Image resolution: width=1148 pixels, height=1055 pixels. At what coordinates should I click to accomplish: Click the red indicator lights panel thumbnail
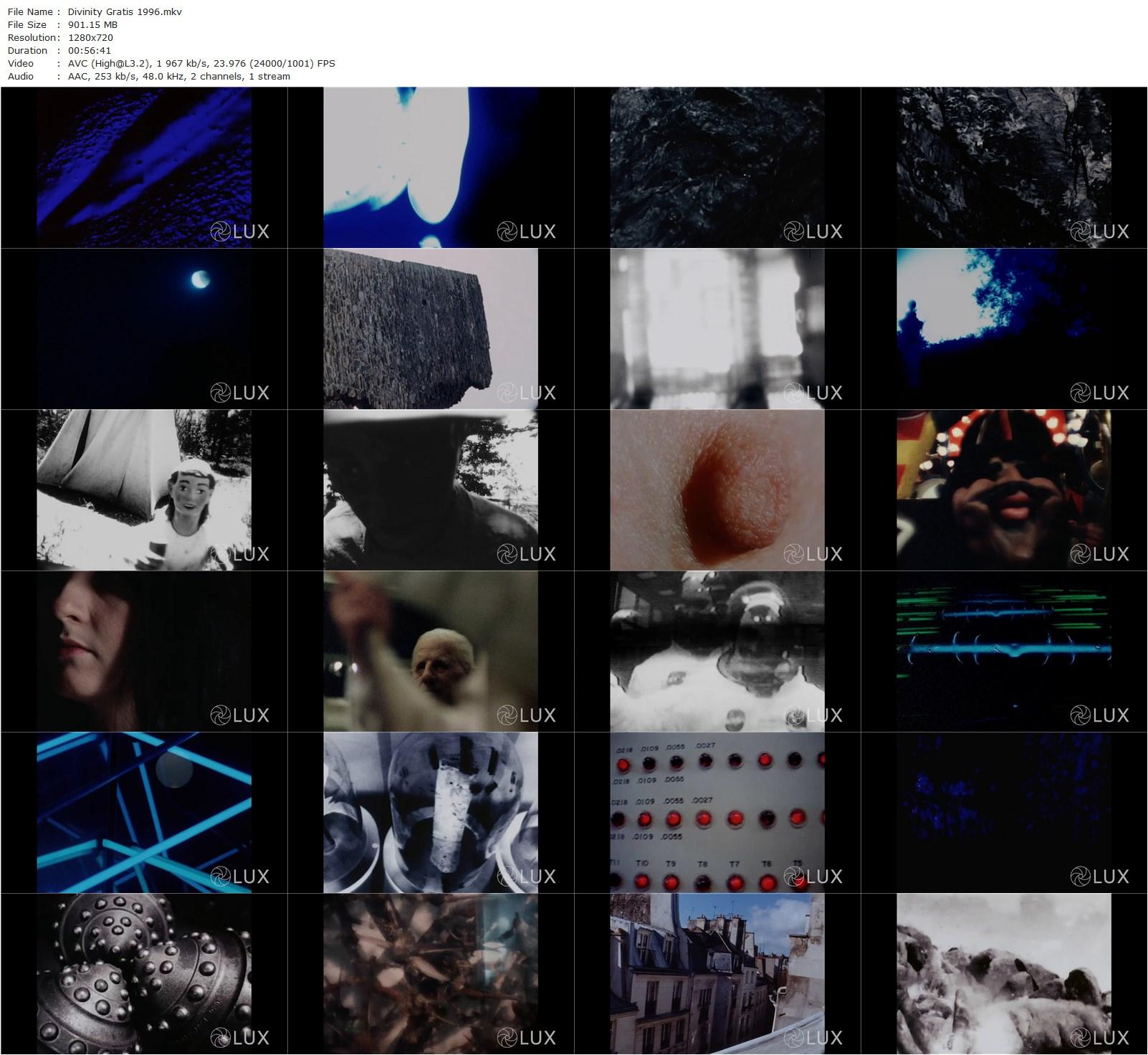coord(717,813)
